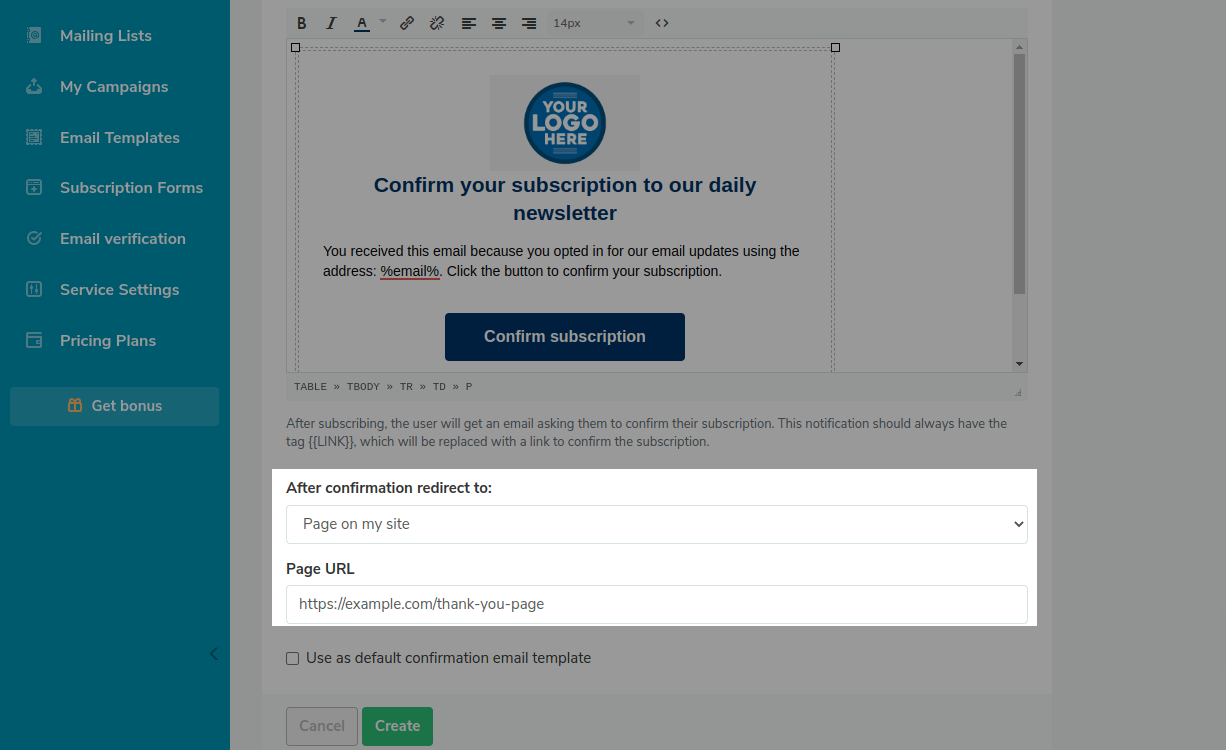Click the Get bonus button
Screen dimensions: 1226x750
click(x=114, y=406)
